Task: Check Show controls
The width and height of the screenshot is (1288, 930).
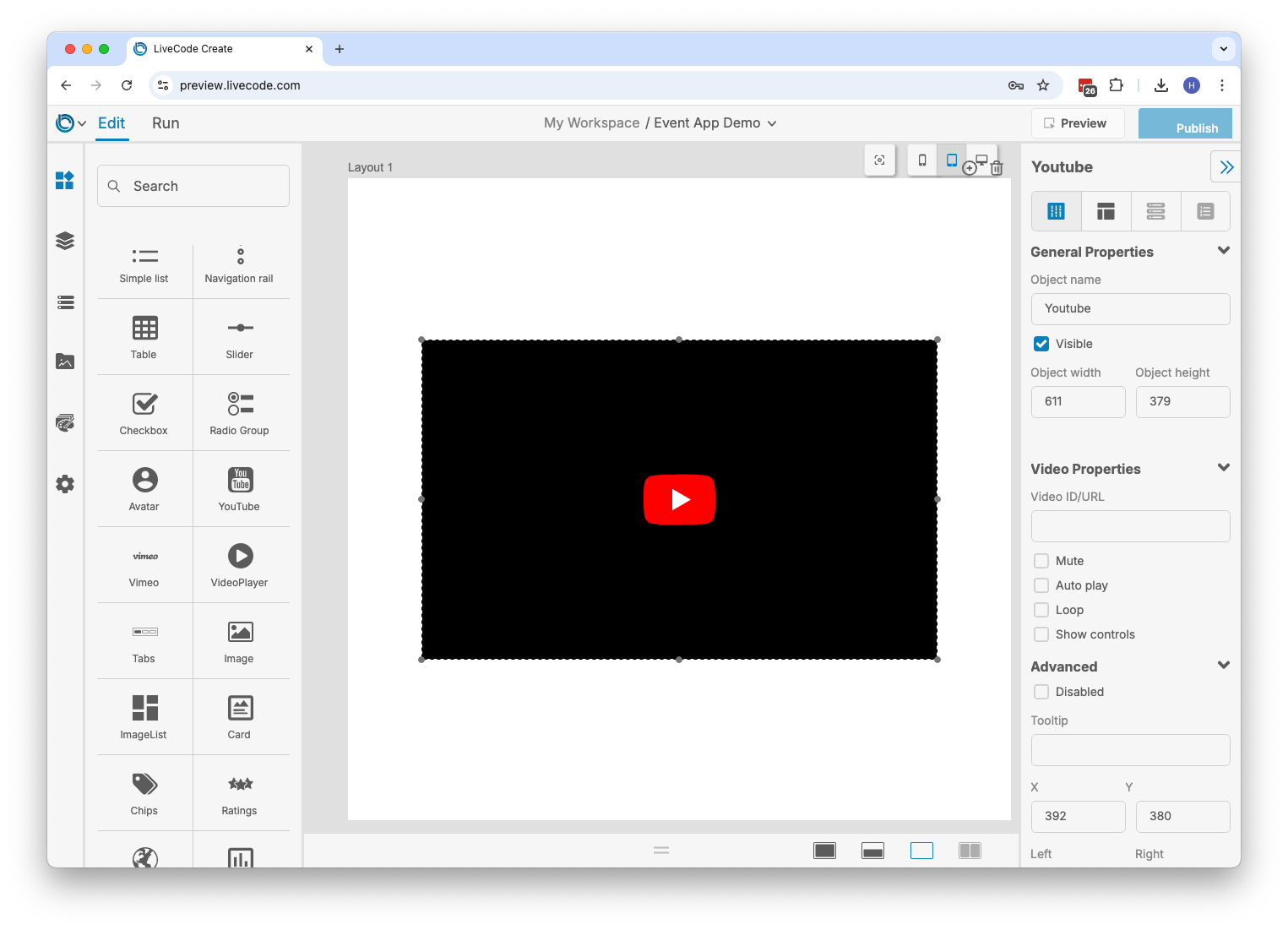Action: [1041, 634]
